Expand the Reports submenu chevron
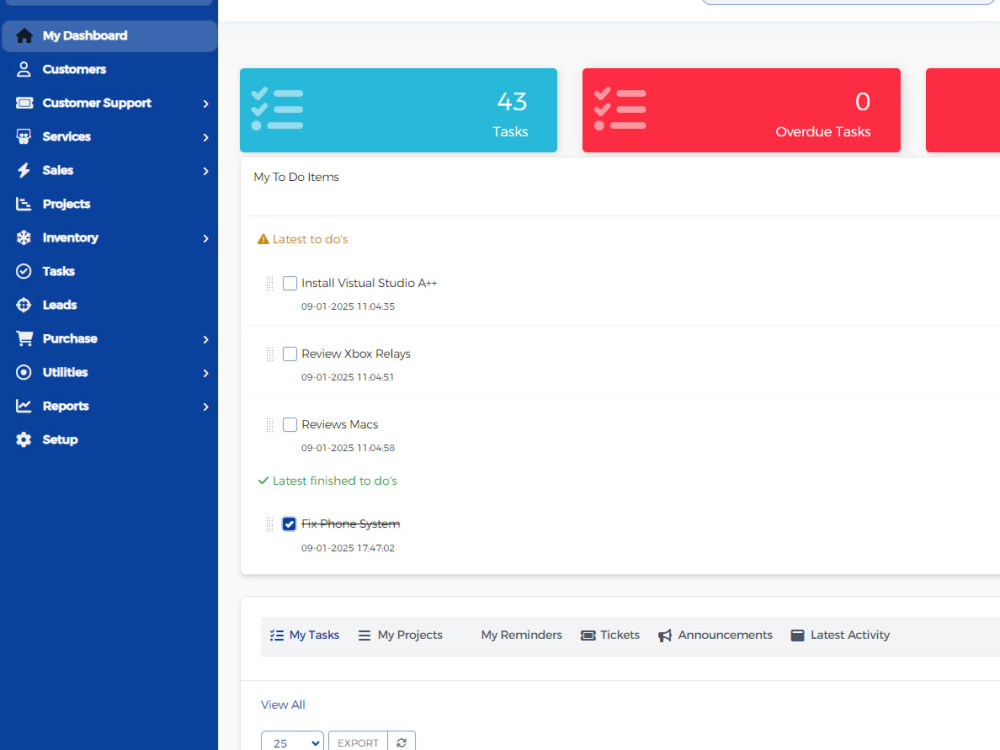The height and width of the screenshot is (750, 1000). (x=205, y=407)
